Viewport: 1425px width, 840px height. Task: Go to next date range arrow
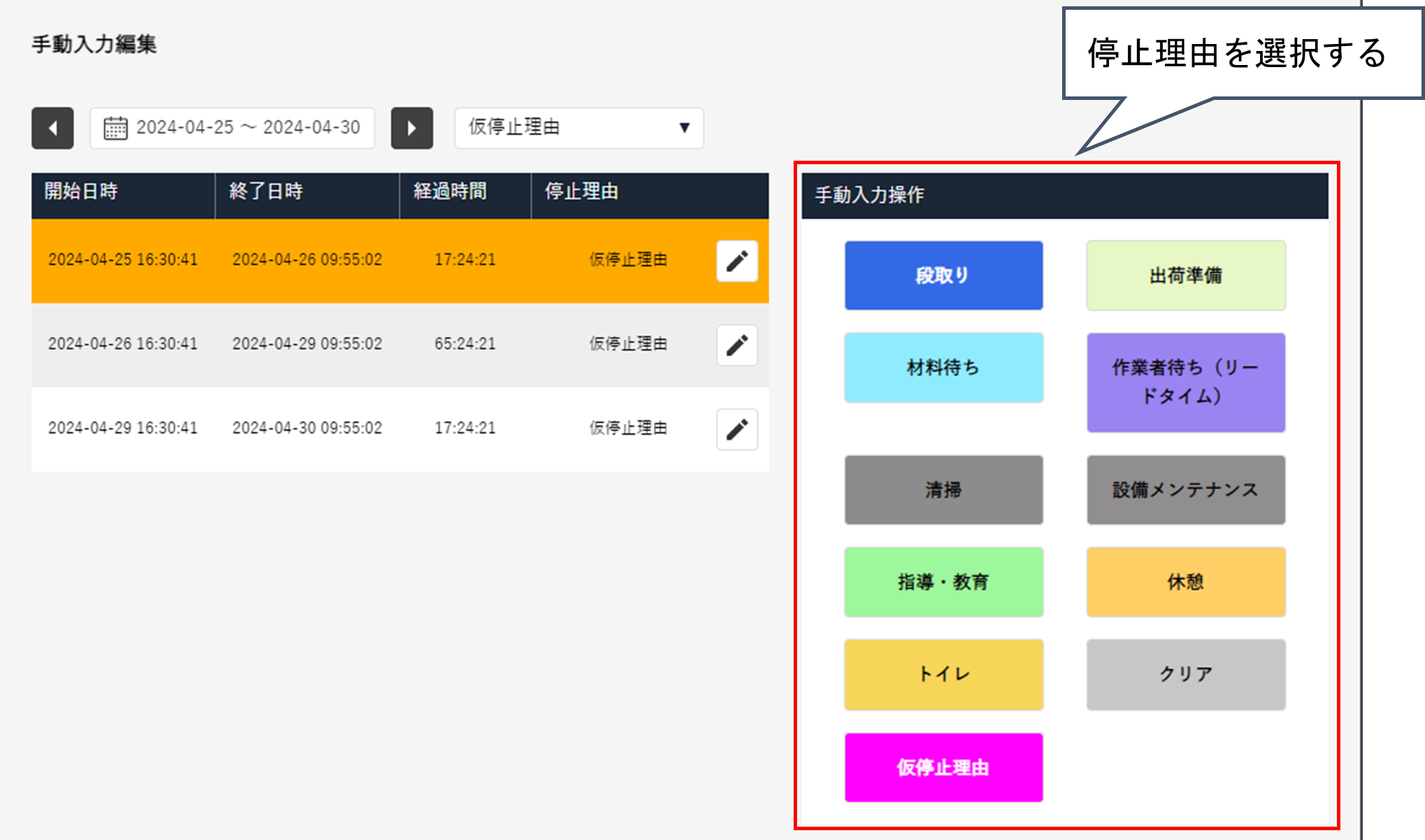click(x=412, y=128)
